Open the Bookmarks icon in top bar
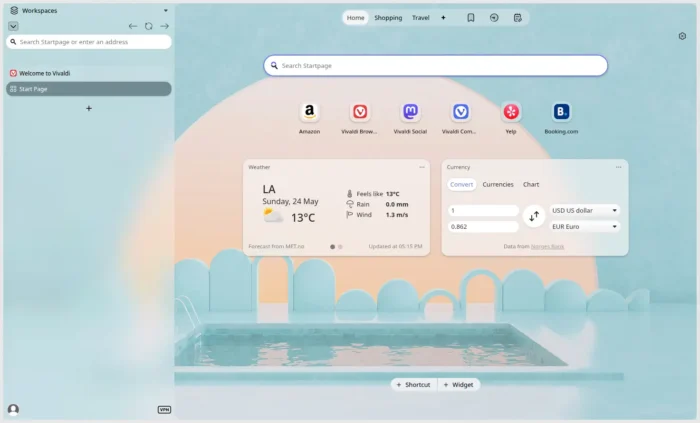This screenshot has width=700, height=423. coord(471,18)
